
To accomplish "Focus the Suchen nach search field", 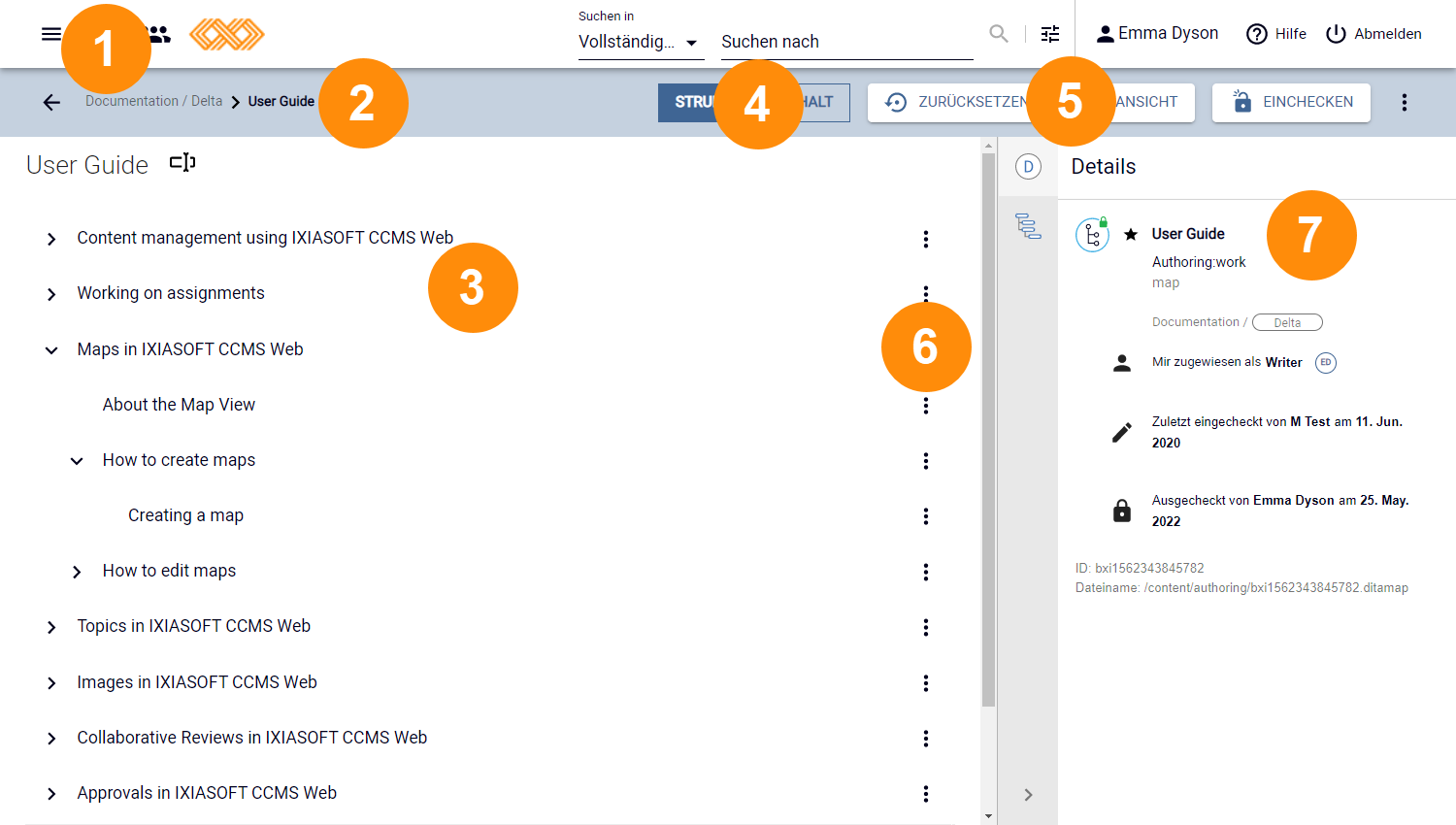I will coord(846,42).
